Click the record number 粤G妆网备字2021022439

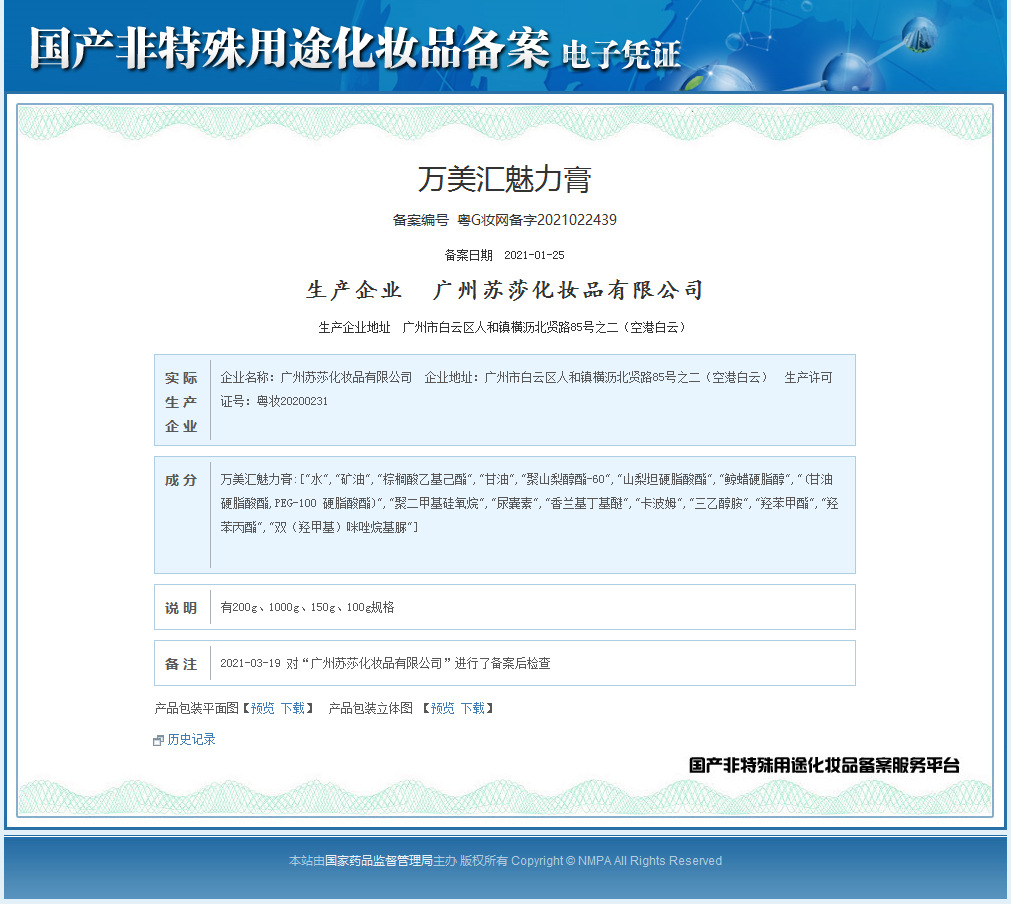point(536,220)
